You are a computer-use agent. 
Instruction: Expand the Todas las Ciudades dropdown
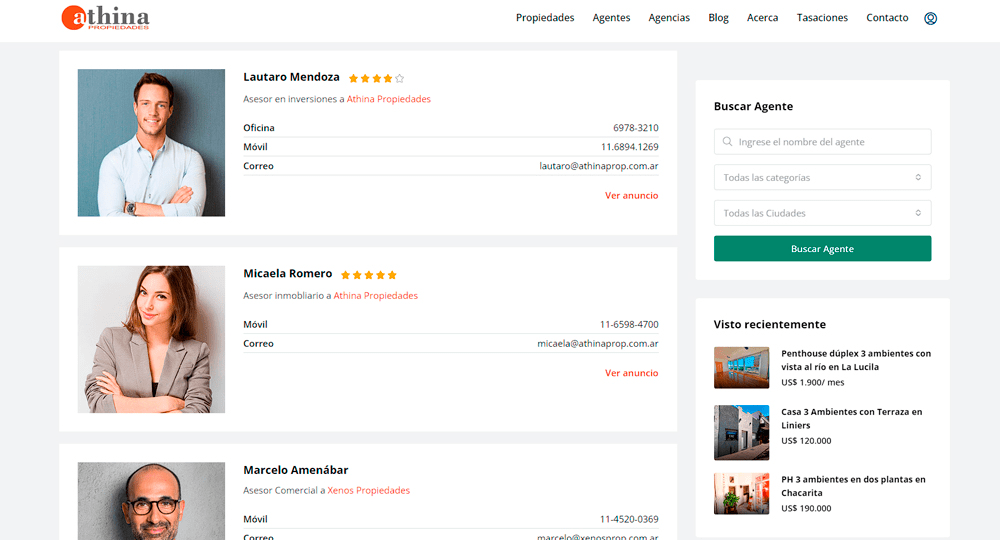click(x=822, y=213)
